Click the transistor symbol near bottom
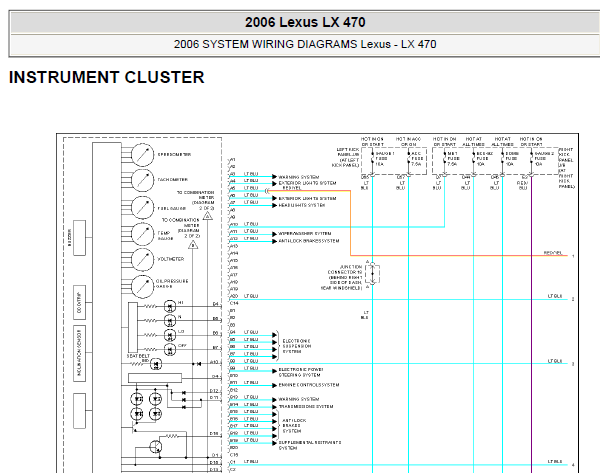 (x=156, y=446)
